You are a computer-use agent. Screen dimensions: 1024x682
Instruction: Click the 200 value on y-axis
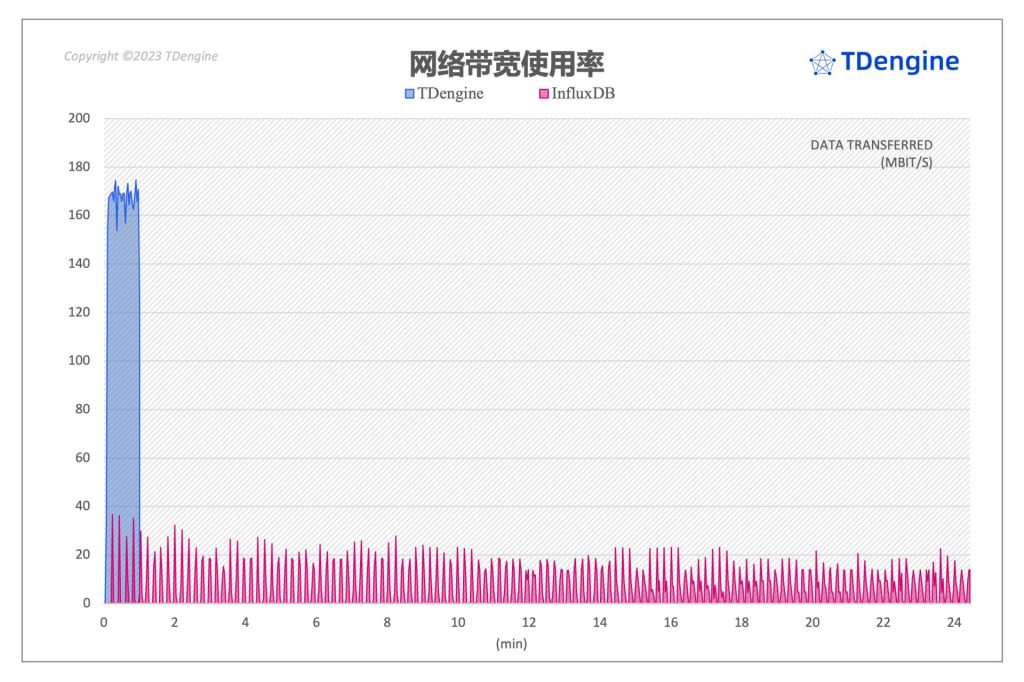pyautogui.click(x=77, y=117)
